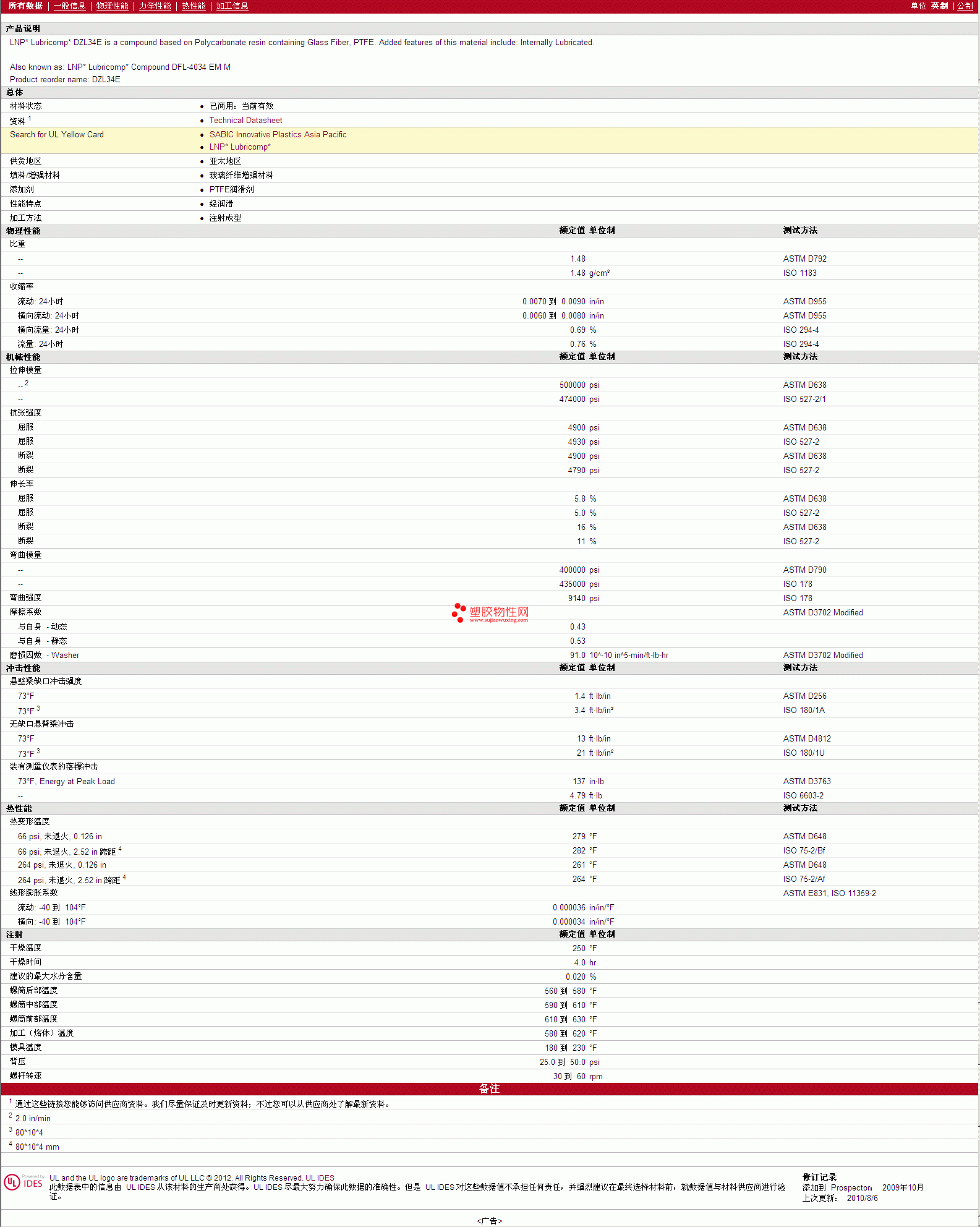Click the 玻璃纤维增强材料 filler value
The width and height of the screenshot is (980, 1227).
tap(242, 176)
